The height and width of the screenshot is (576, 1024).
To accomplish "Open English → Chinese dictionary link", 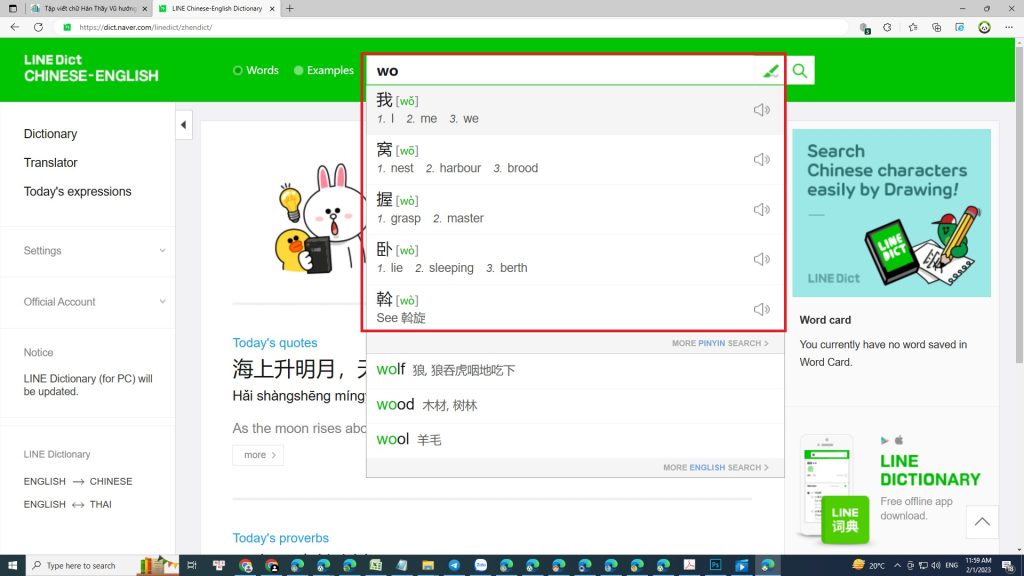I will pos(78,481).
